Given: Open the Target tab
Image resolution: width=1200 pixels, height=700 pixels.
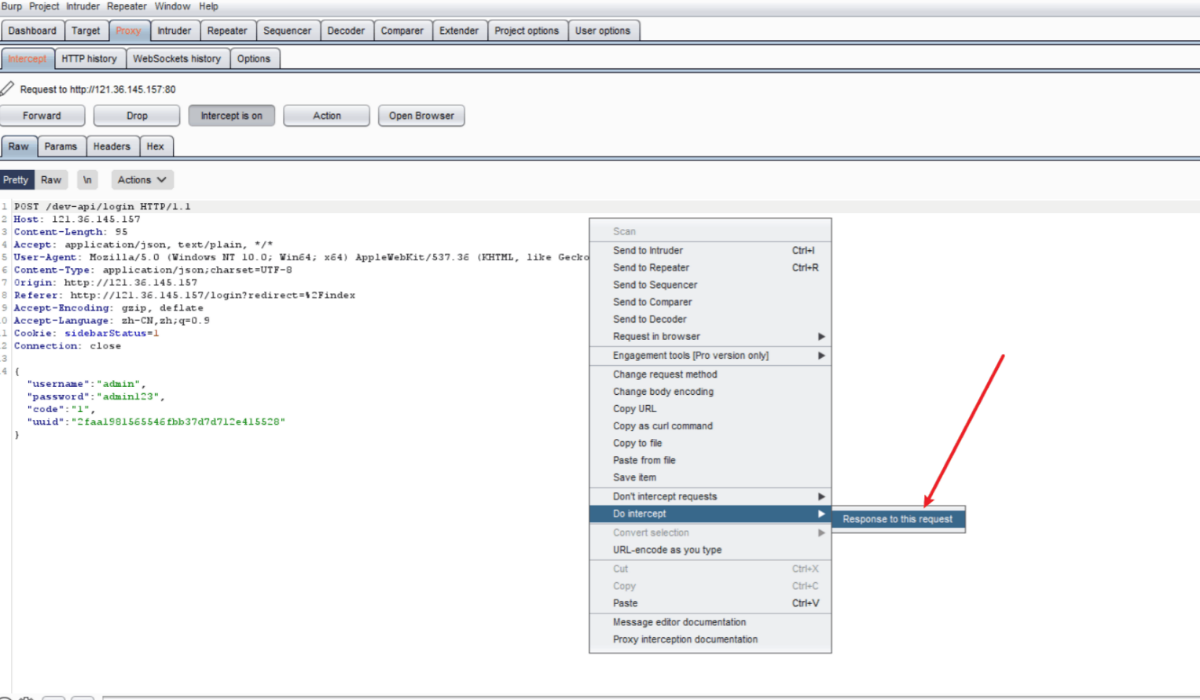Looking at the screenshot, I should coord(86,31).
